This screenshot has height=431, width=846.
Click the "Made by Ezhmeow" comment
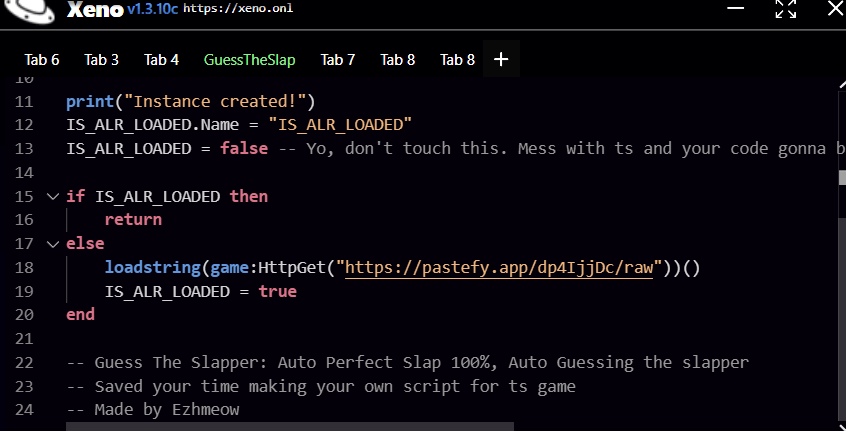(x=153, y=410)
